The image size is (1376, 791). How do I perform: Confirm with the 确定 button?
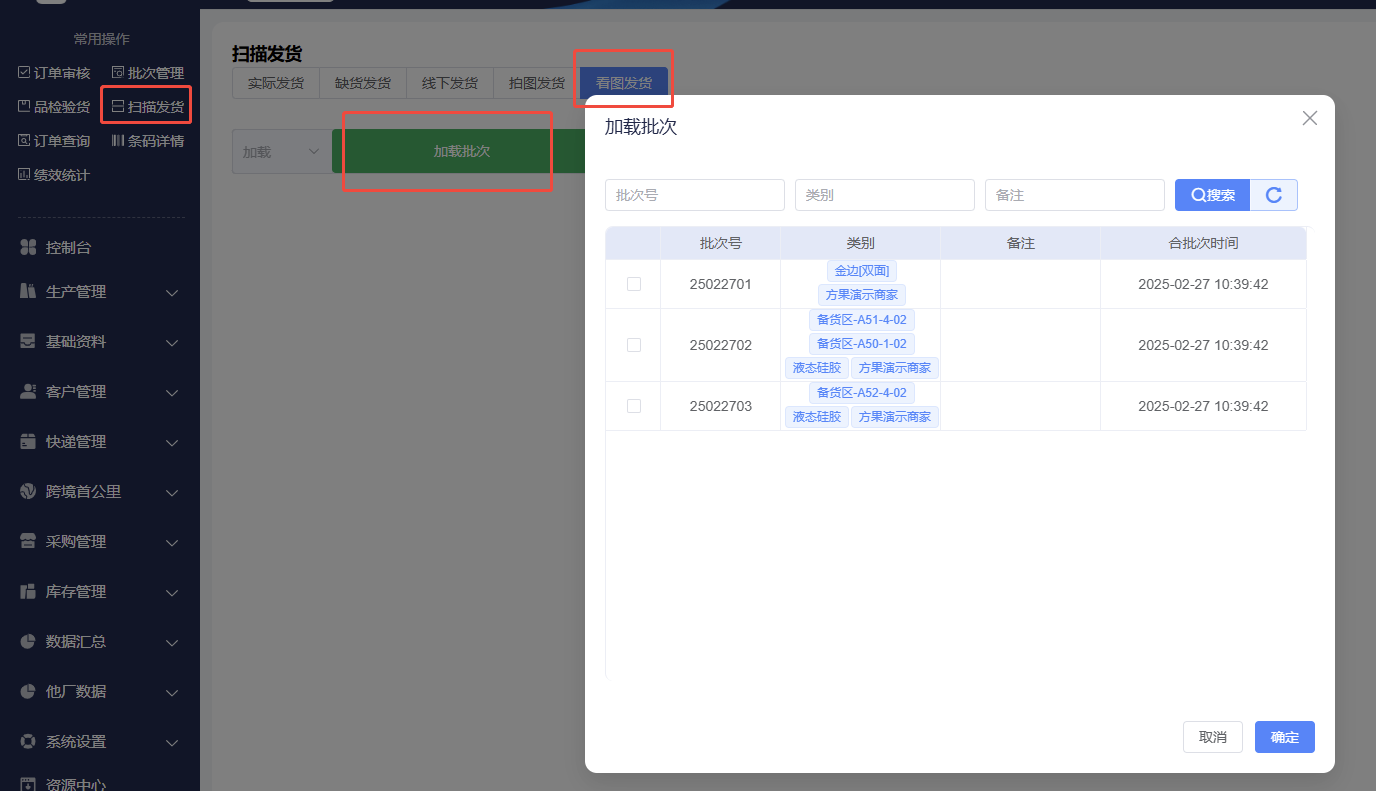(1285, 737)
